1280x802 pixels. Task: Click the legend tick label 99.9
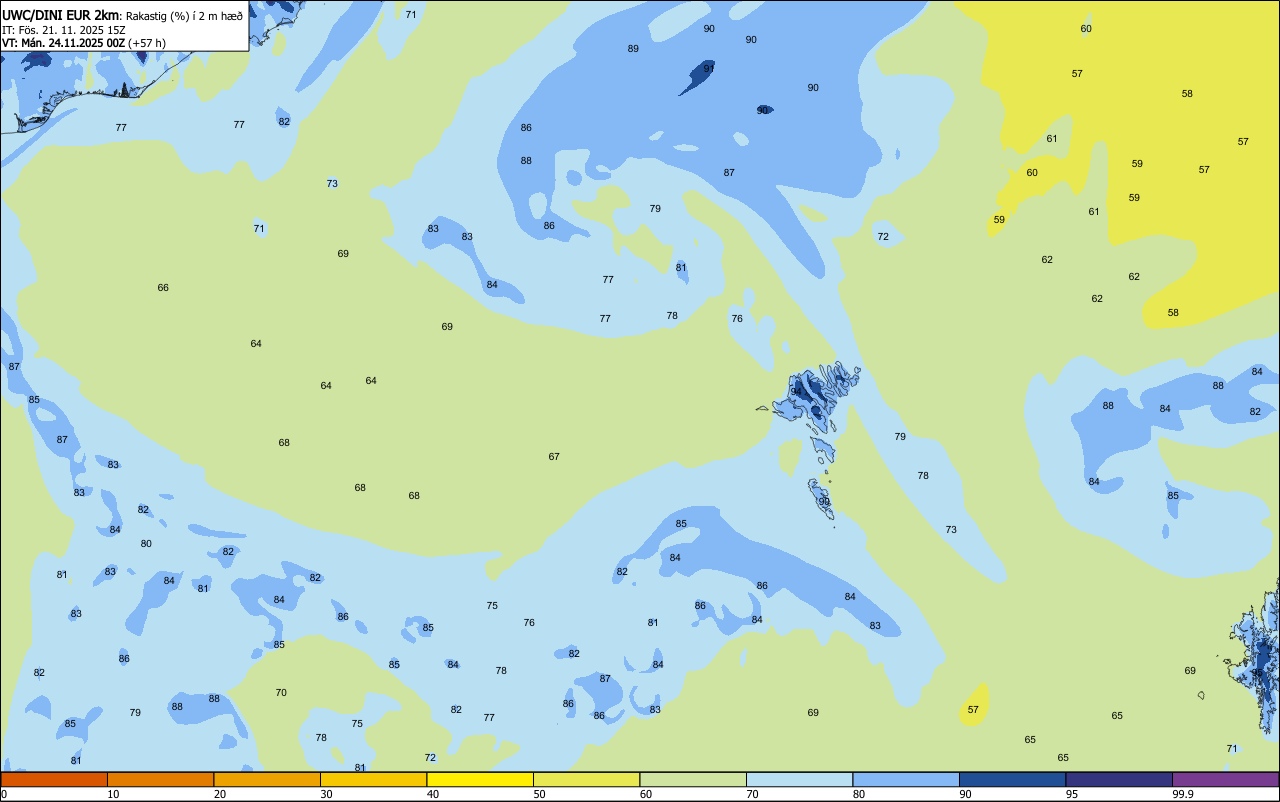click(1183, 794)
